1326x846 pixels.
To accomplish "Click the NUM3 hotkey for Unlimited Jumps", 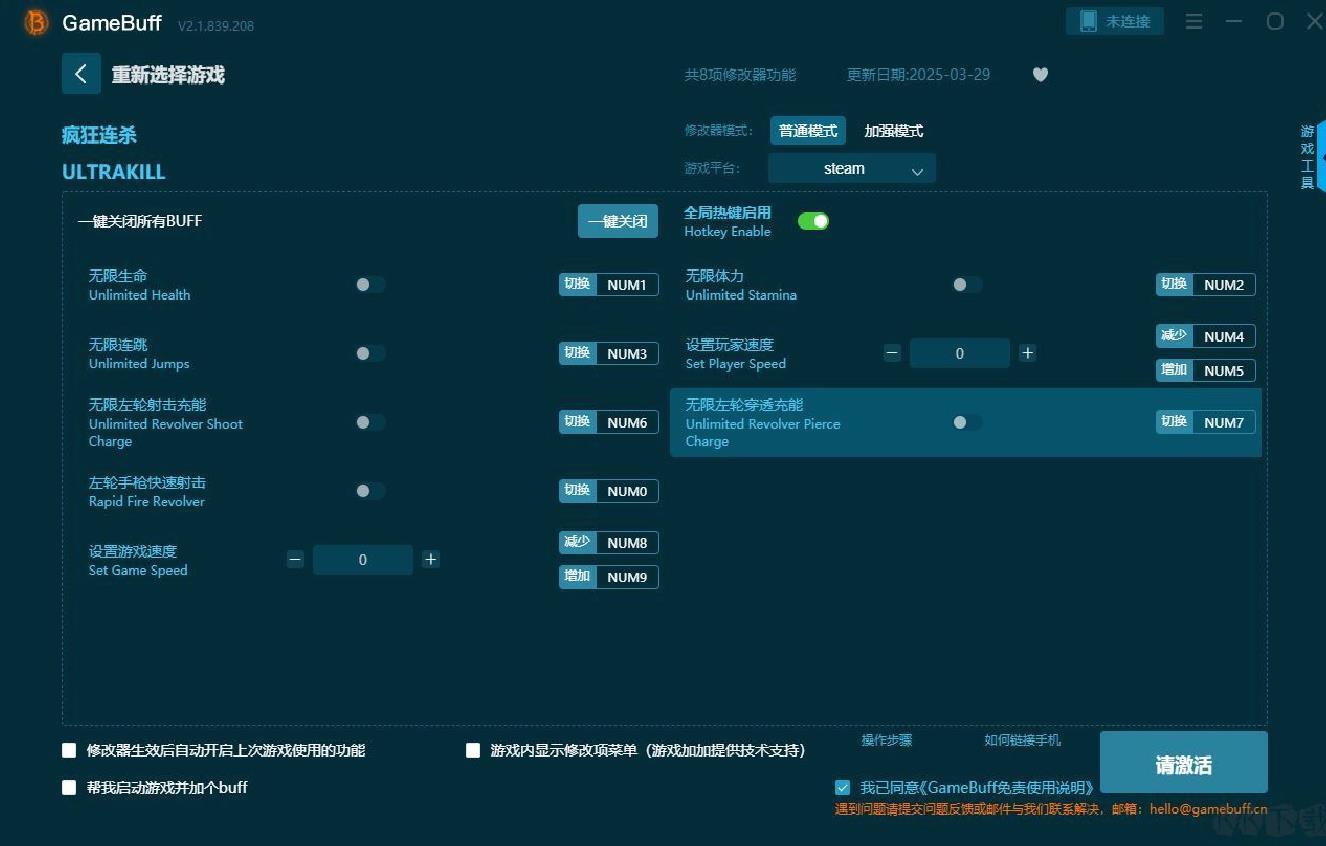I will click(627, 354).
